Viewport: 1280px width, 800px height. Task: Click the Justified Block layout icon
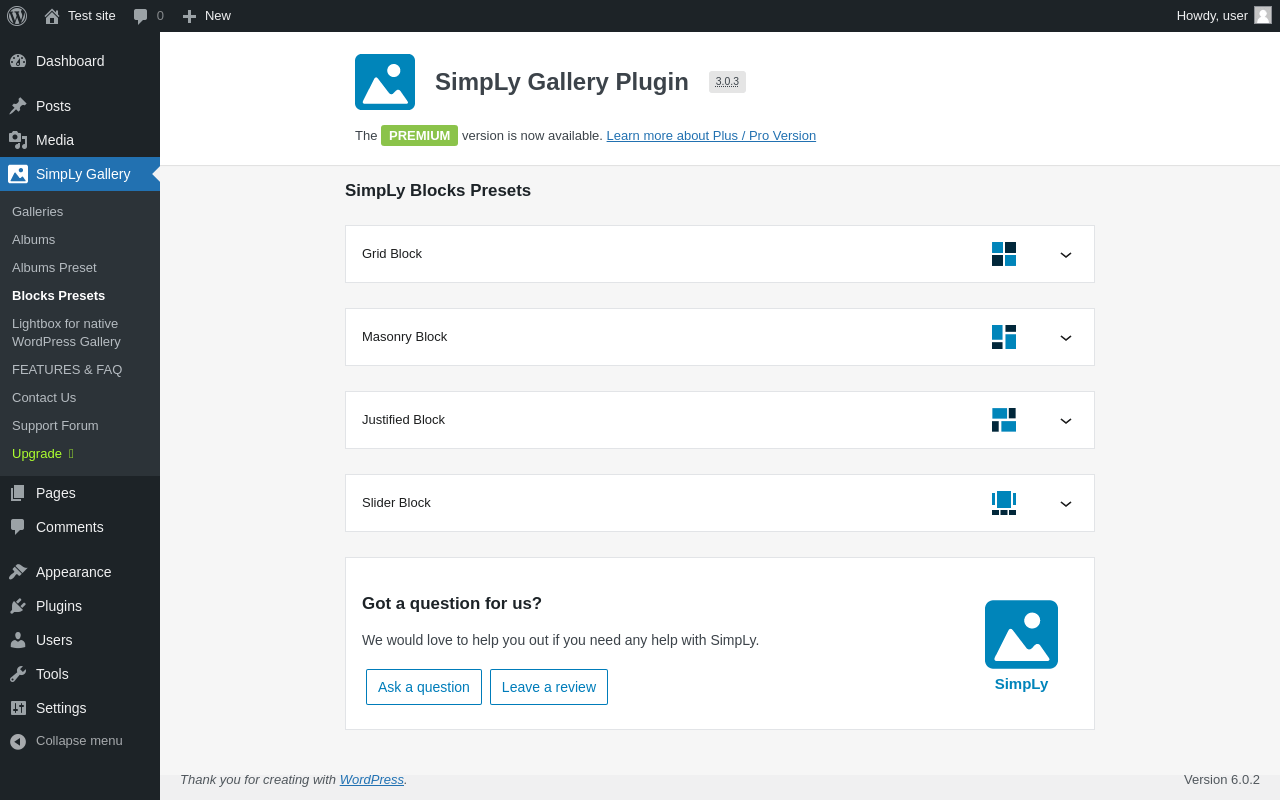[1004, 420]
